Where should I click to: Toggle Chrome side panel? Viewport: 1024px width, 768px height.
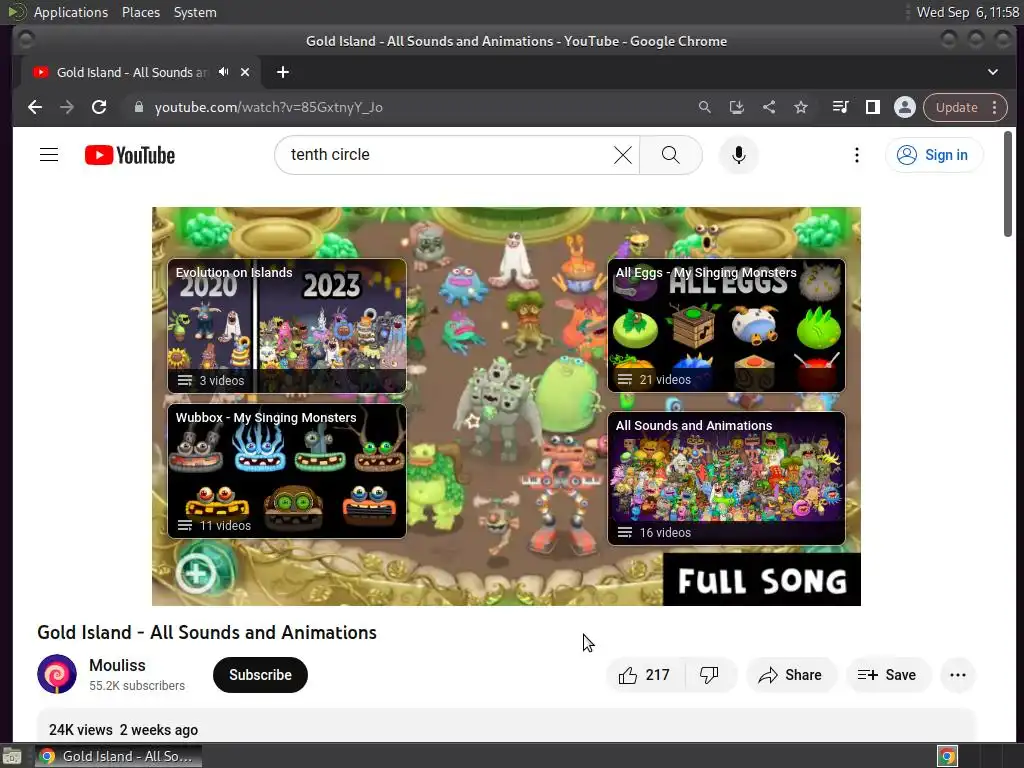(x=872, y=107)
